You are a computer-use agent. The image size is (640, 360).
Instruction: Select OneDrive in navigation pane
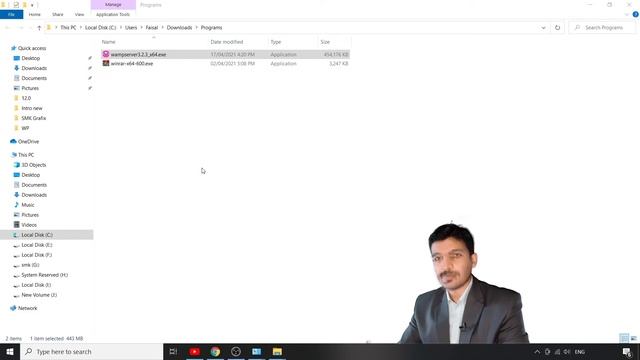[28, 142]
